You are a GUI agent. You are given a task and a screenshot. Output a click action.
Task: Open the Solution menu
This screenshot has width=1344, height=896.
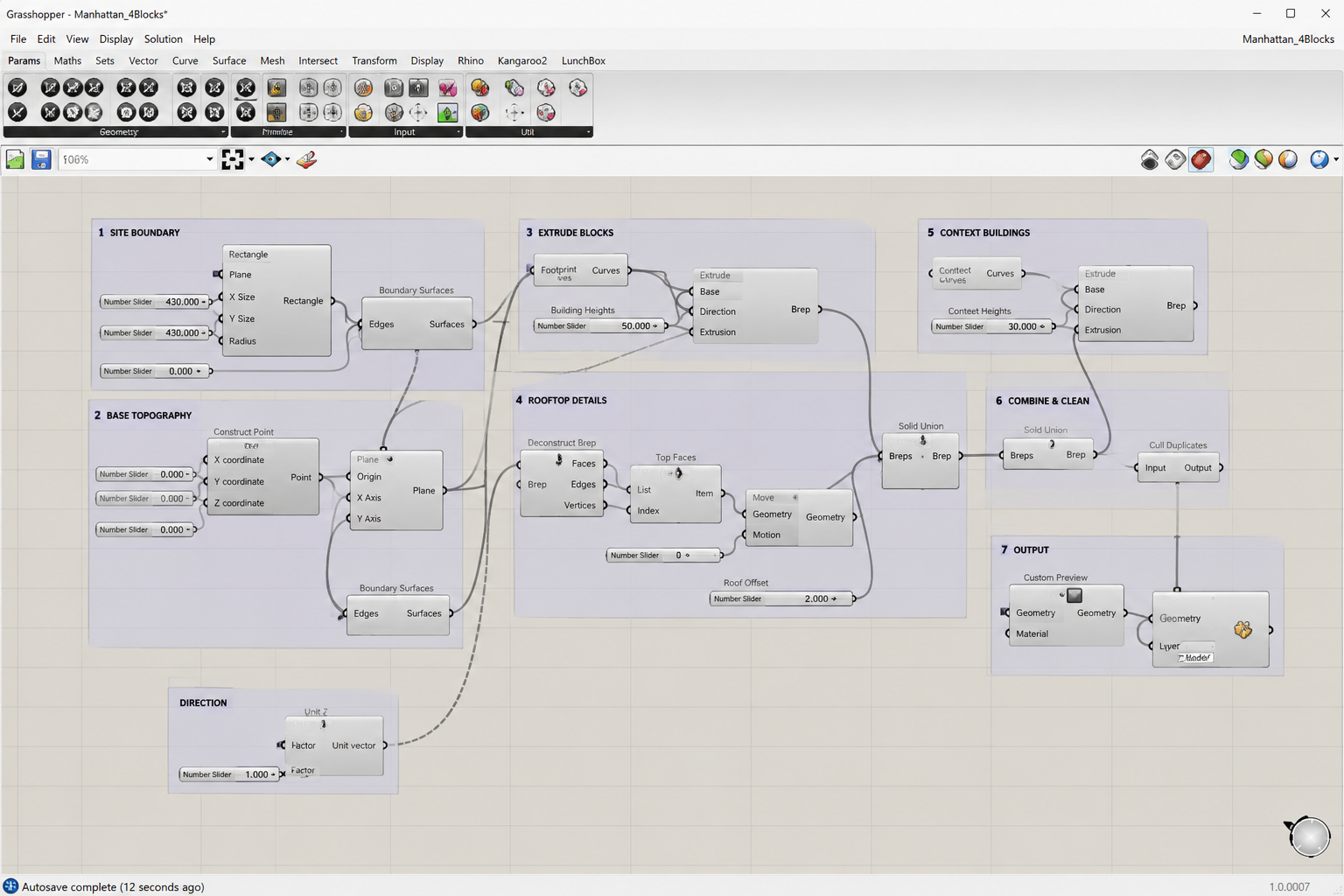point(164,39)
